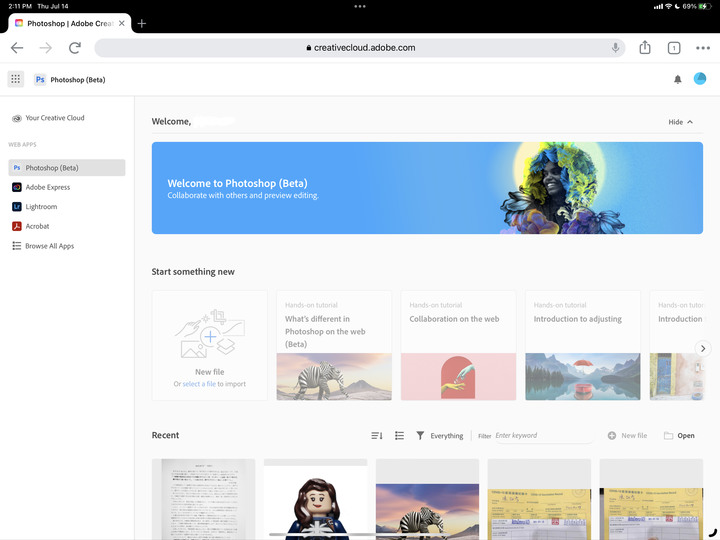Open Your Creative Cloud
Viewport: 720px width, 540px height.
(48, 118)
